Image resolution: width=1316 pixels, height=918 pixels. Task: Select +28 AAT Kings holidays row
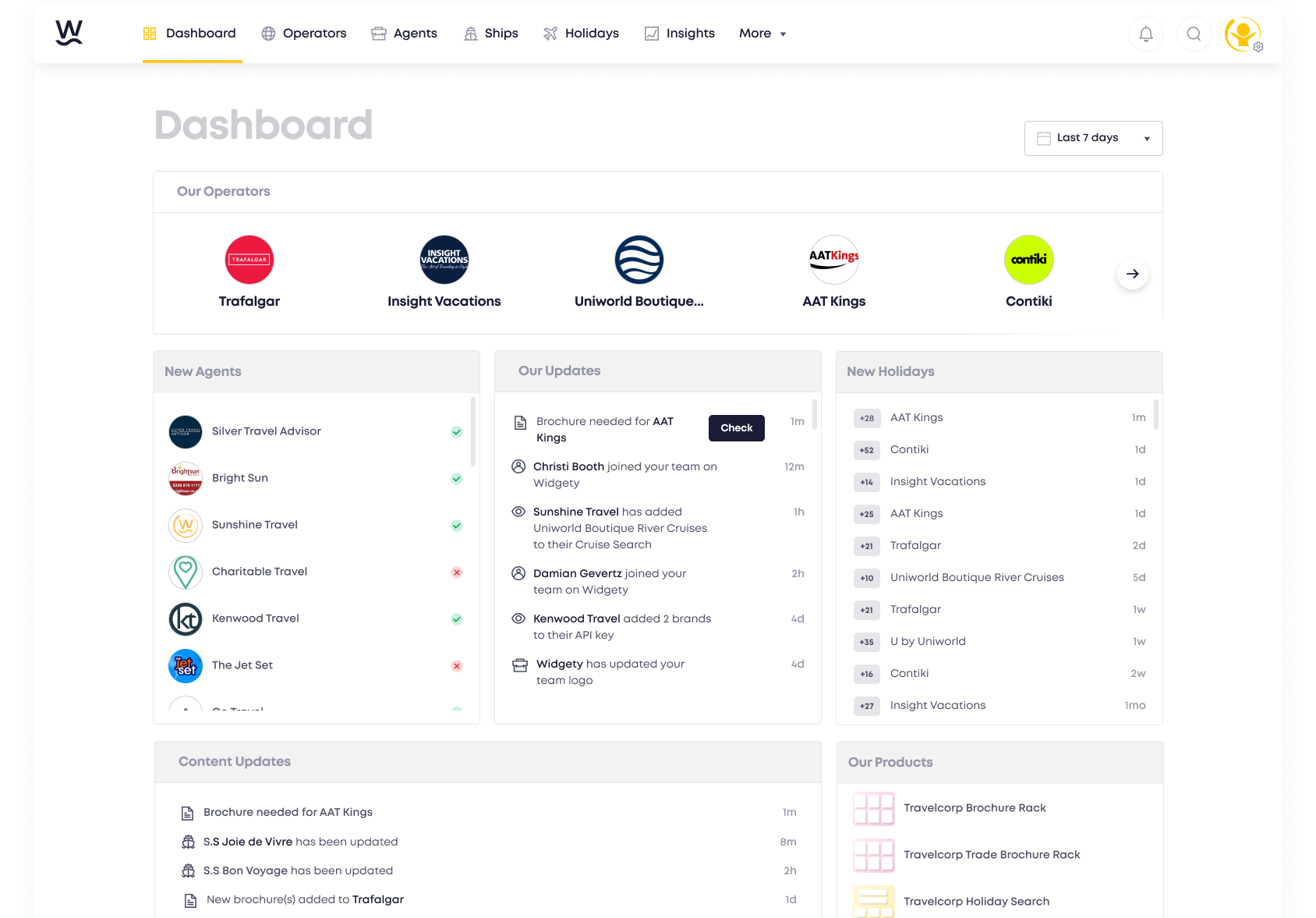pos(999,418)
